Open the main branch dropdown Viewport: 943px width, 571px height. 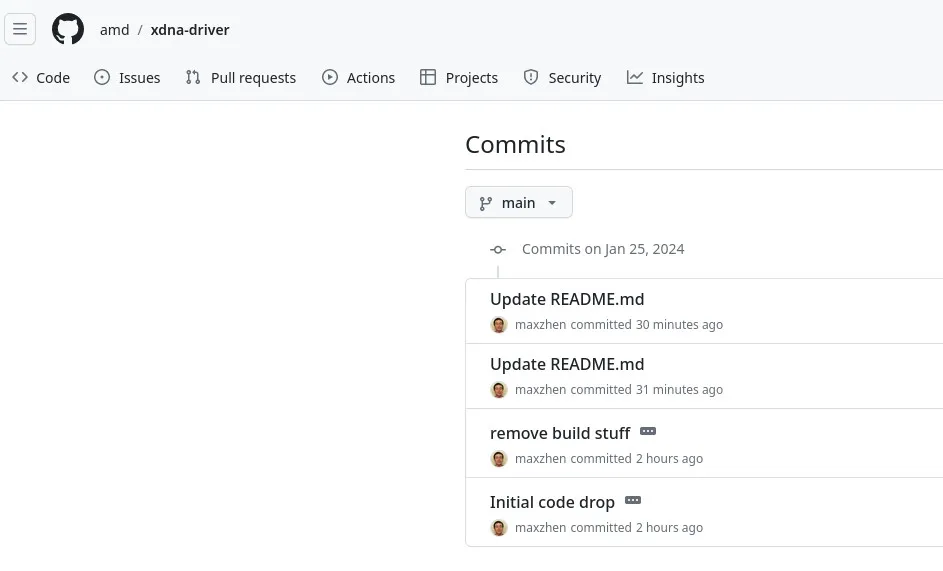pos(518,203)
